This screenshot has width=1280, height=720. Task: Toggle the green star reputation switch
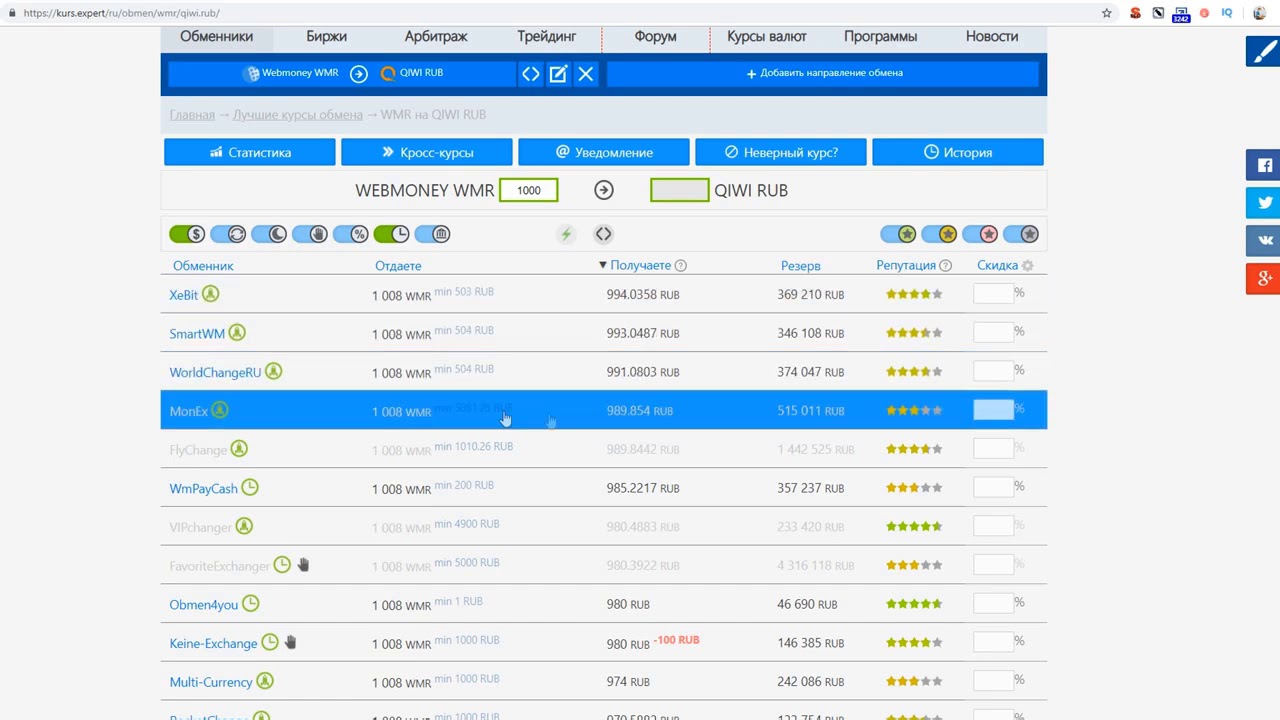(898, 234)
